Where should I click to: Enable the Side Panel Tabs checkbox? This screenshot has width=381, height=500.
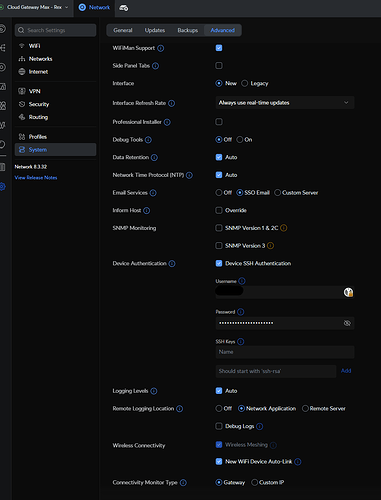pyautogui.click(x=219, y=66)
